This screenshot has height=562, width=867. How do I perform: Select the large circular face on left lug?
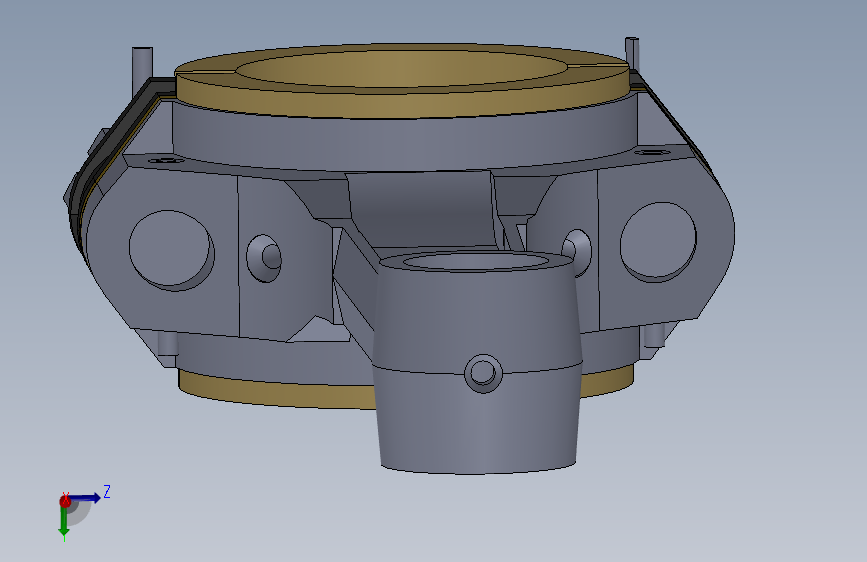coord(171,249)
